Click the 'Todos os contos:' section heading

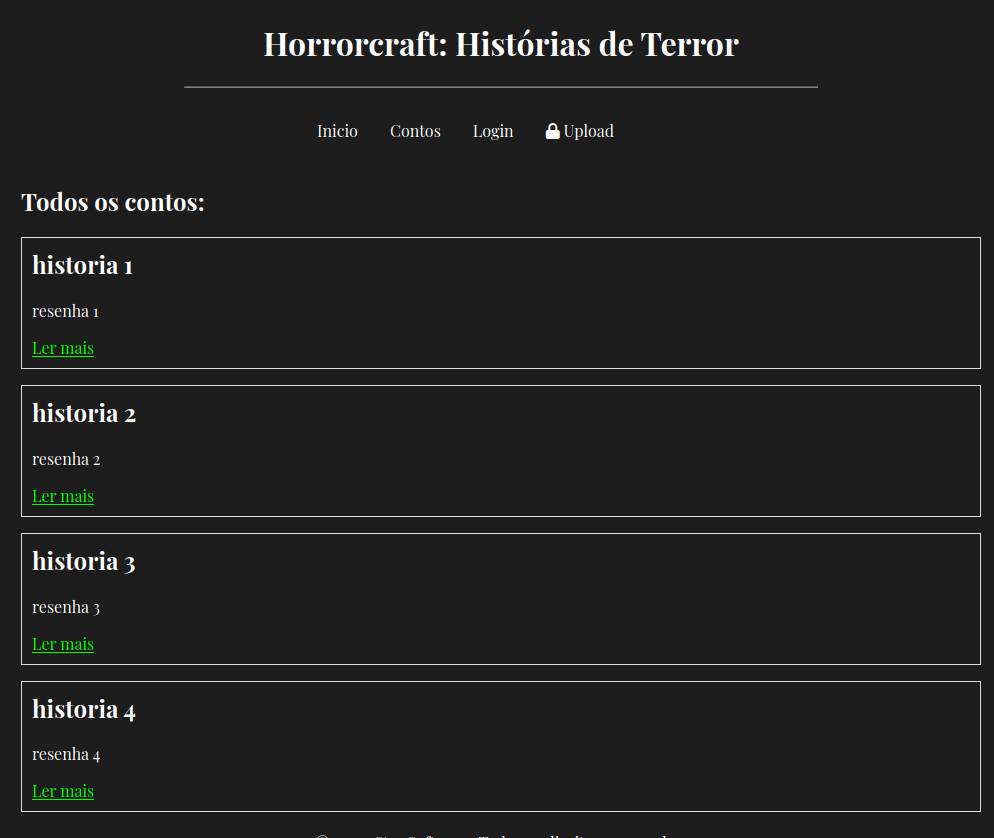pyautogui.click(x=113, y=202)
